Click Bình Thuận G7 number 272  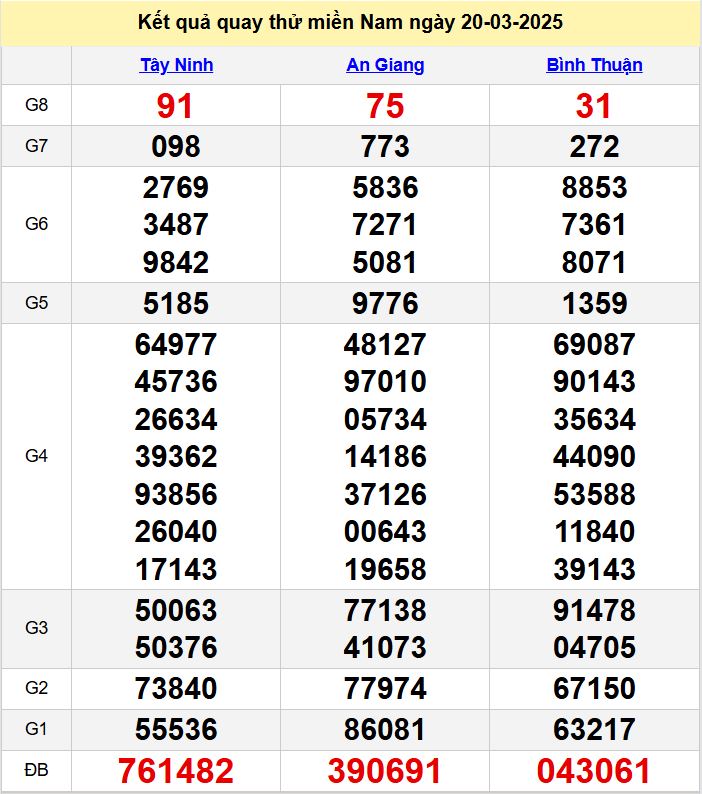(x=594, y=146)
